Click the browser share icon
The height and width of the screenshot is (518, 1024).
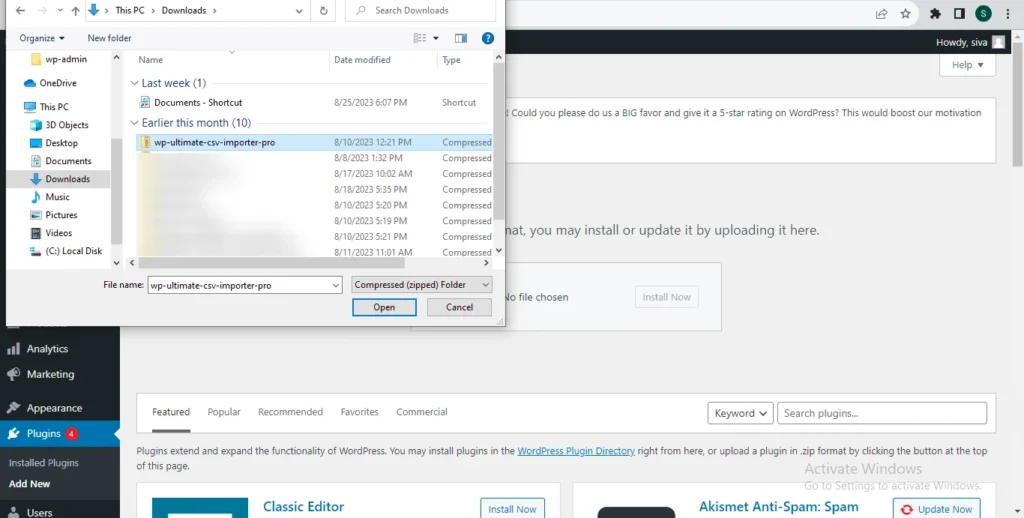(881, 14)
